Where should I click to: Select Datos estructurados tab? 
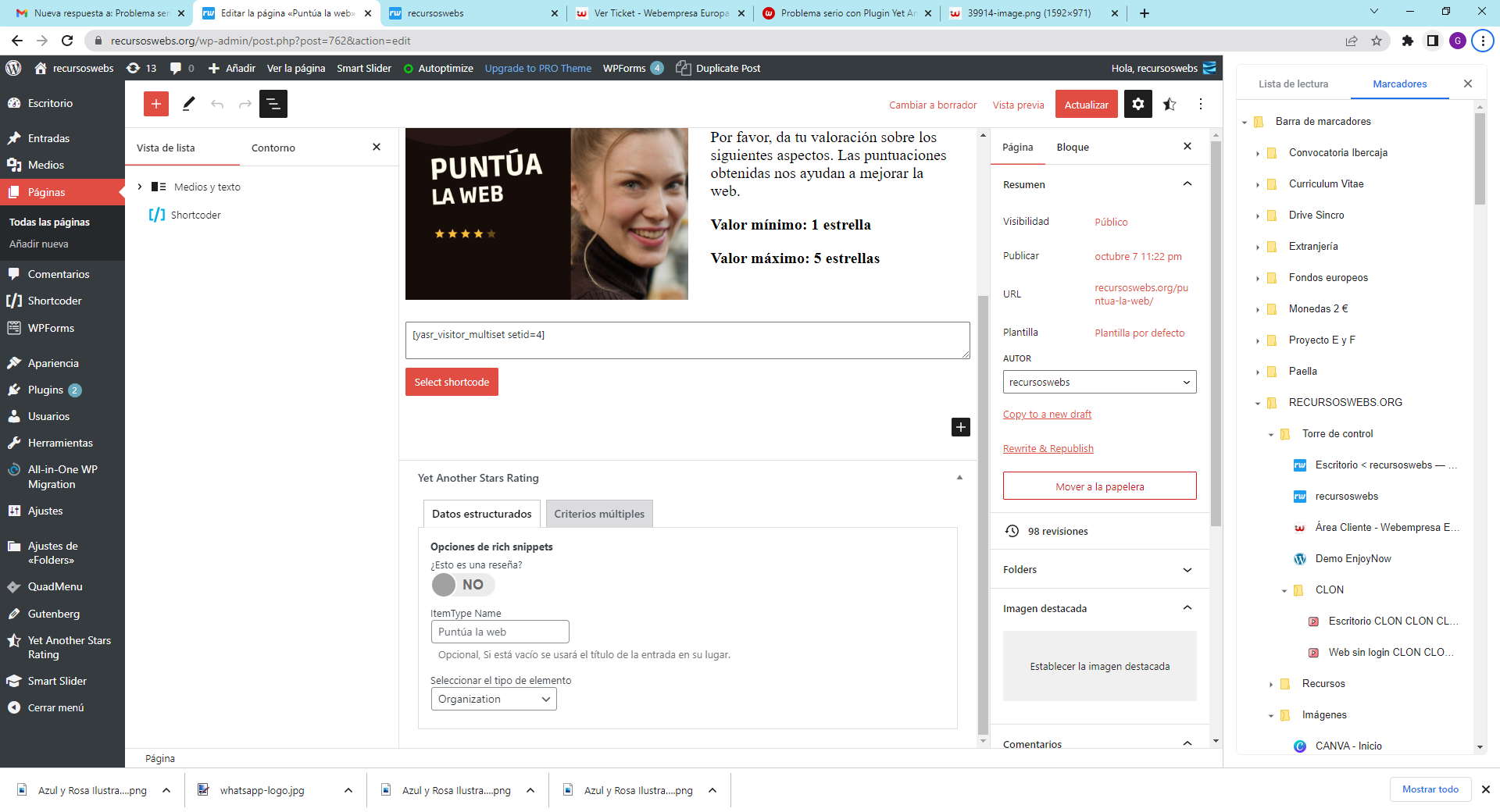point(481,514)
